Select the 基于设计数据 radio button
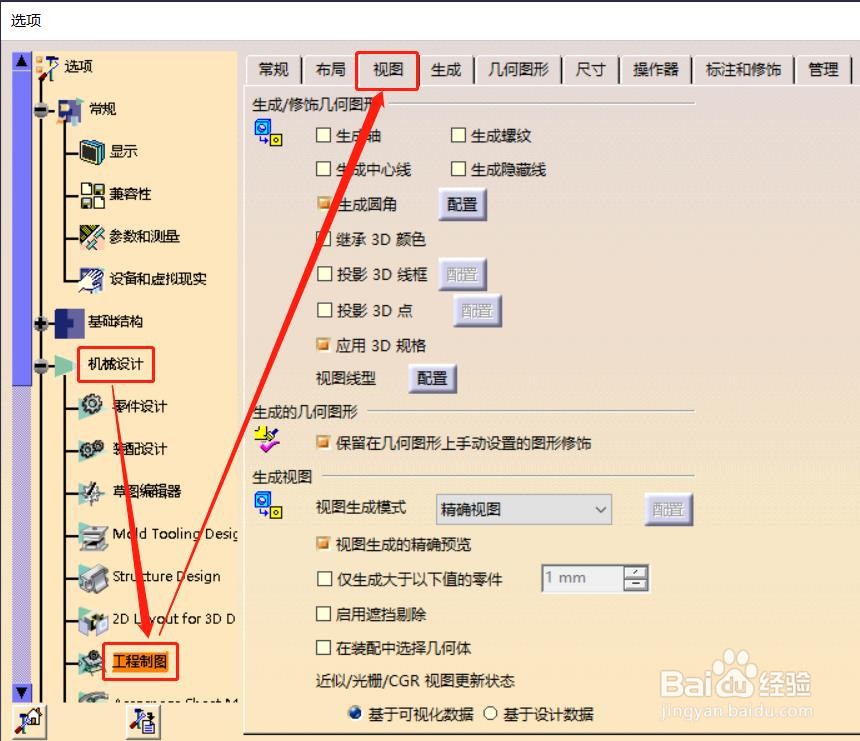Screen dimensions: 860x741 [493, 713]
